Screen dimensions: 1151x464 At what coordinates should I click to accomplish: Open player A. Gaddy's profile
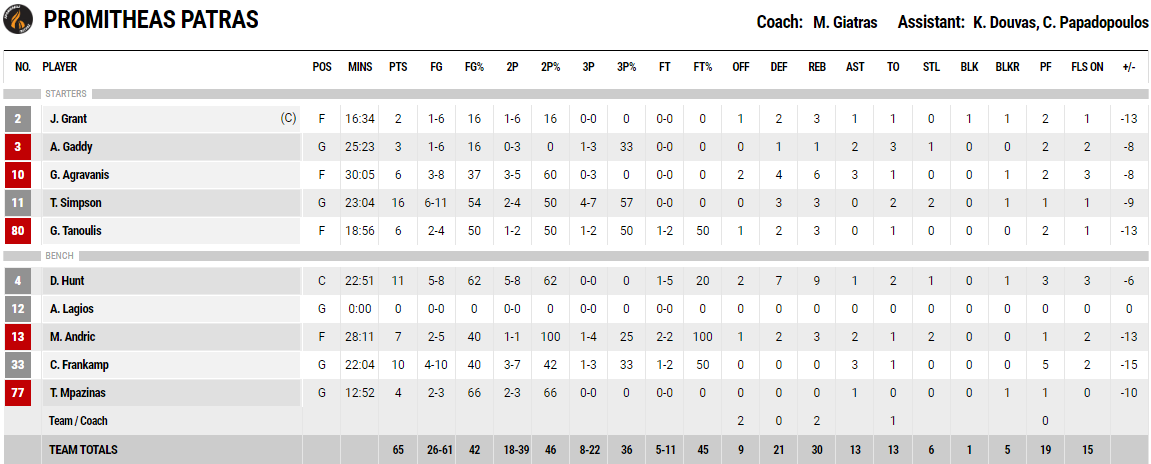tap(71, 147)
